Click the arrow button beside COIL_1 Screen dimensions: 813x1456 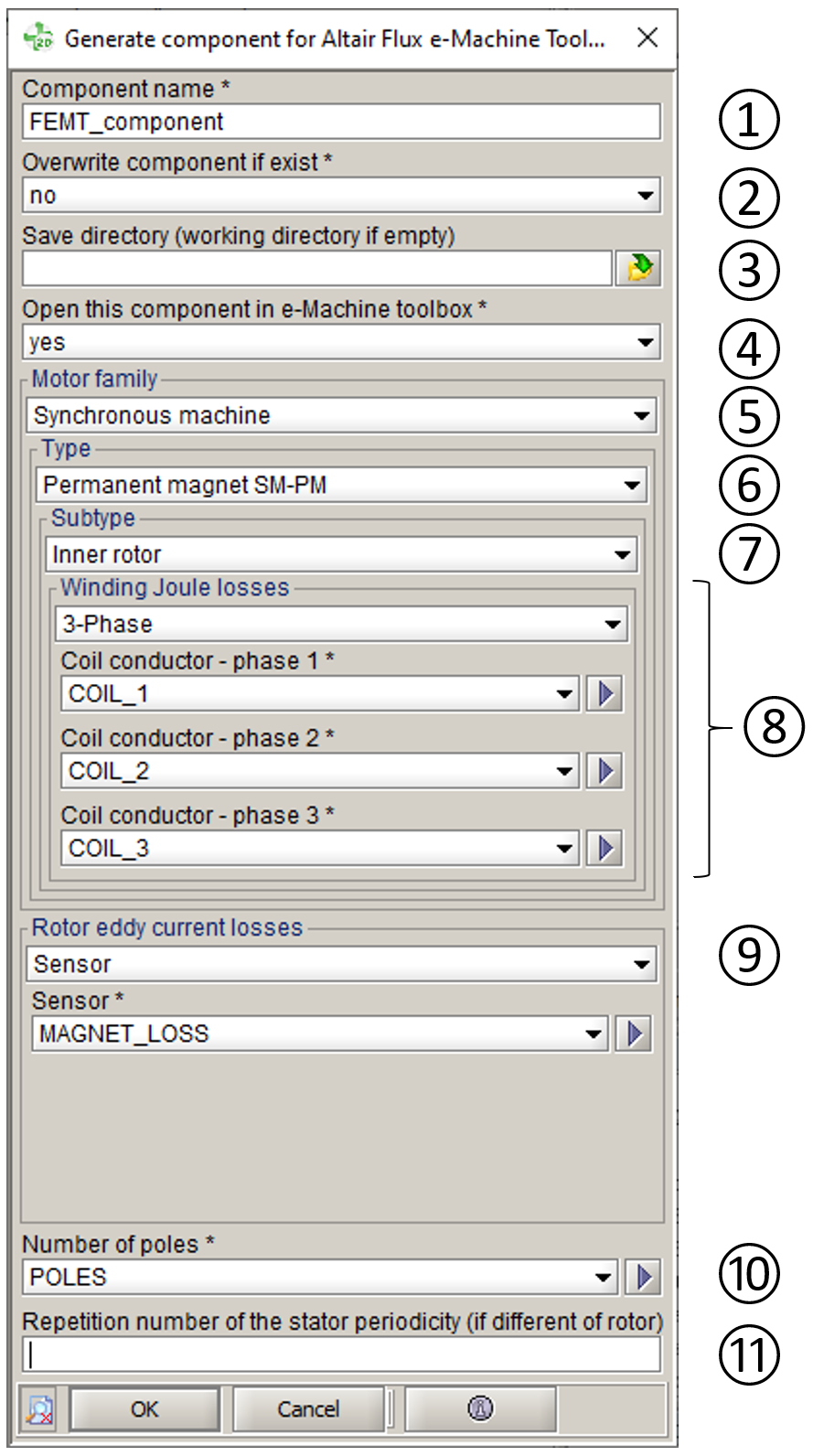[x=604, y=694]
